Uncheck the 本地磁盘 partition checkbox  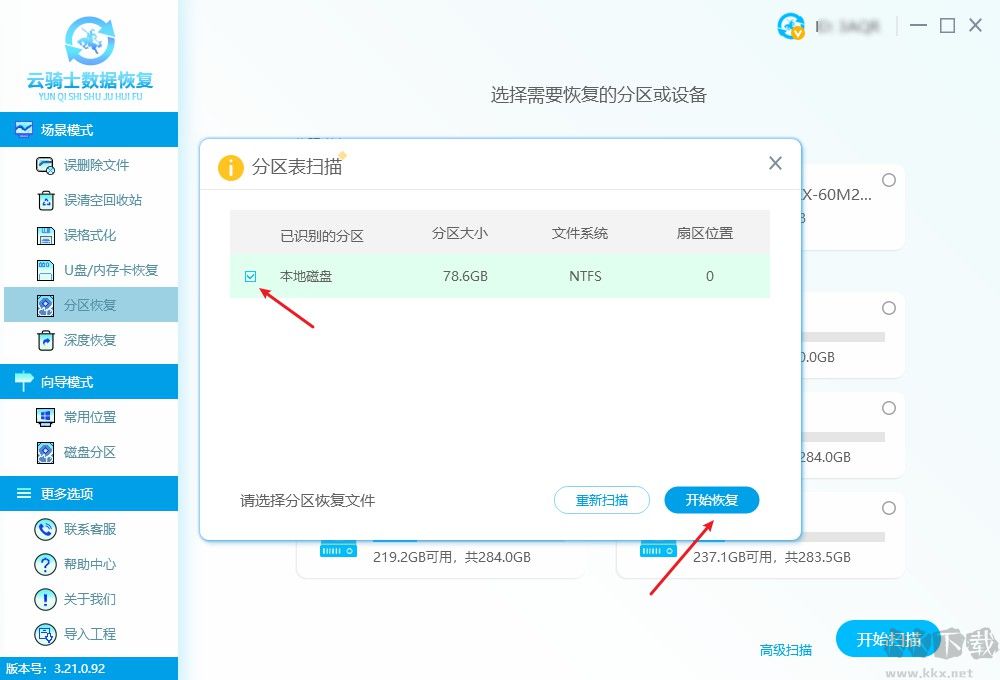[250, 276]
